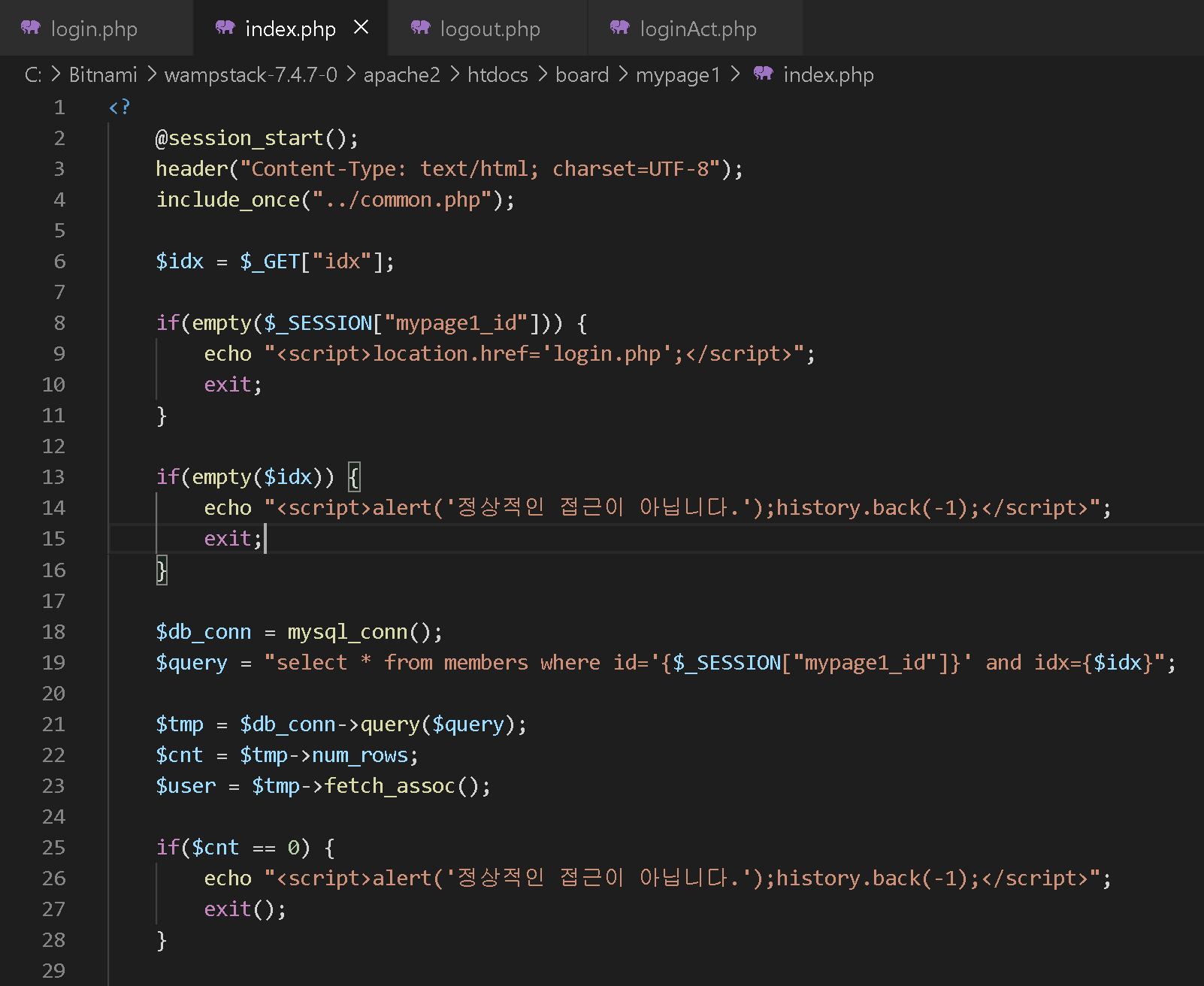Viewport: 1204px width, 986px height.
Task: Click breadcrumb chevron after C:
Action: pyautogui.click(x=56, y=74)
